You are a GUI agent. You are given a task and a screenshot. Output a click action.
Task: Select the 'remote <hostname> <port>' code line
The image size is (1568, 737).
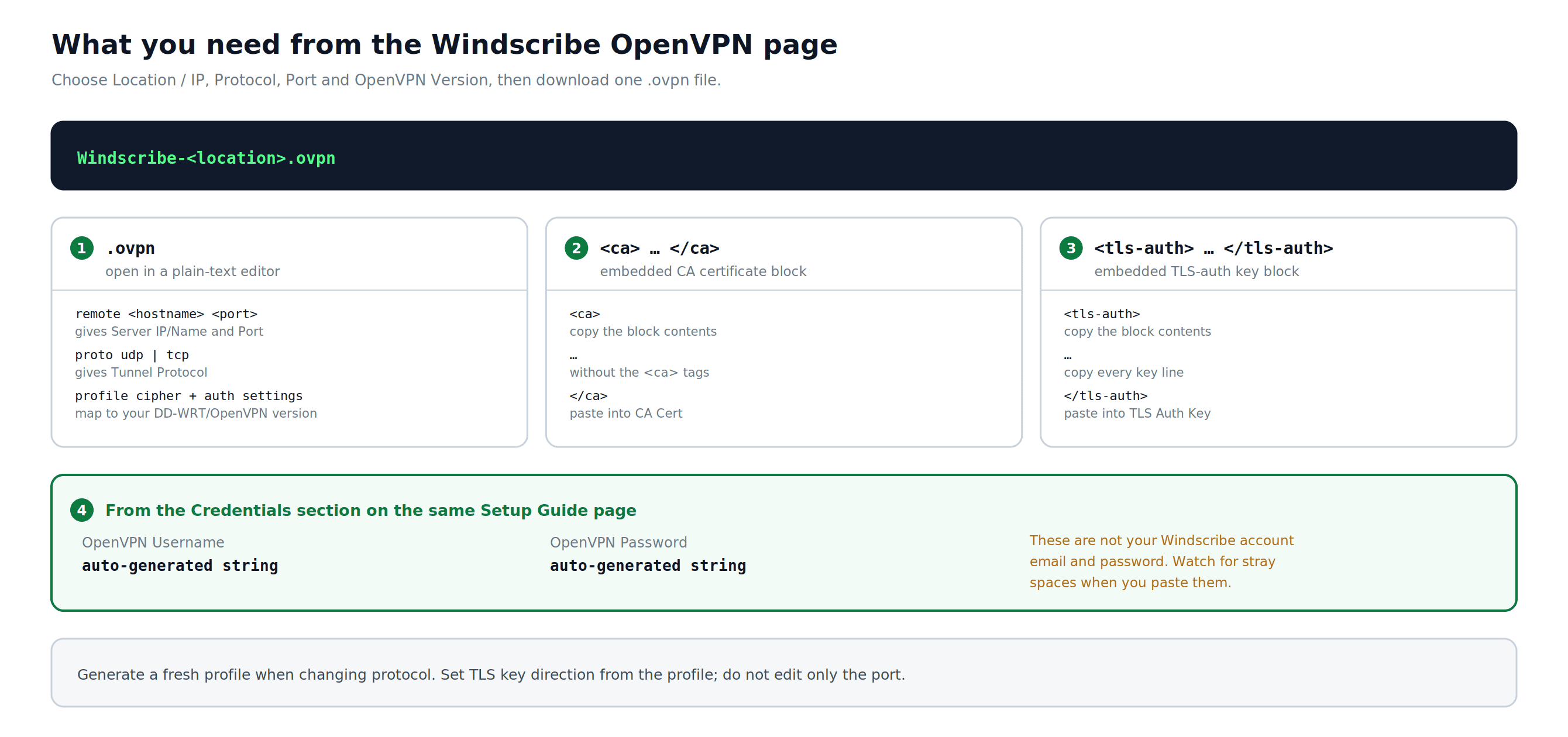166,314
